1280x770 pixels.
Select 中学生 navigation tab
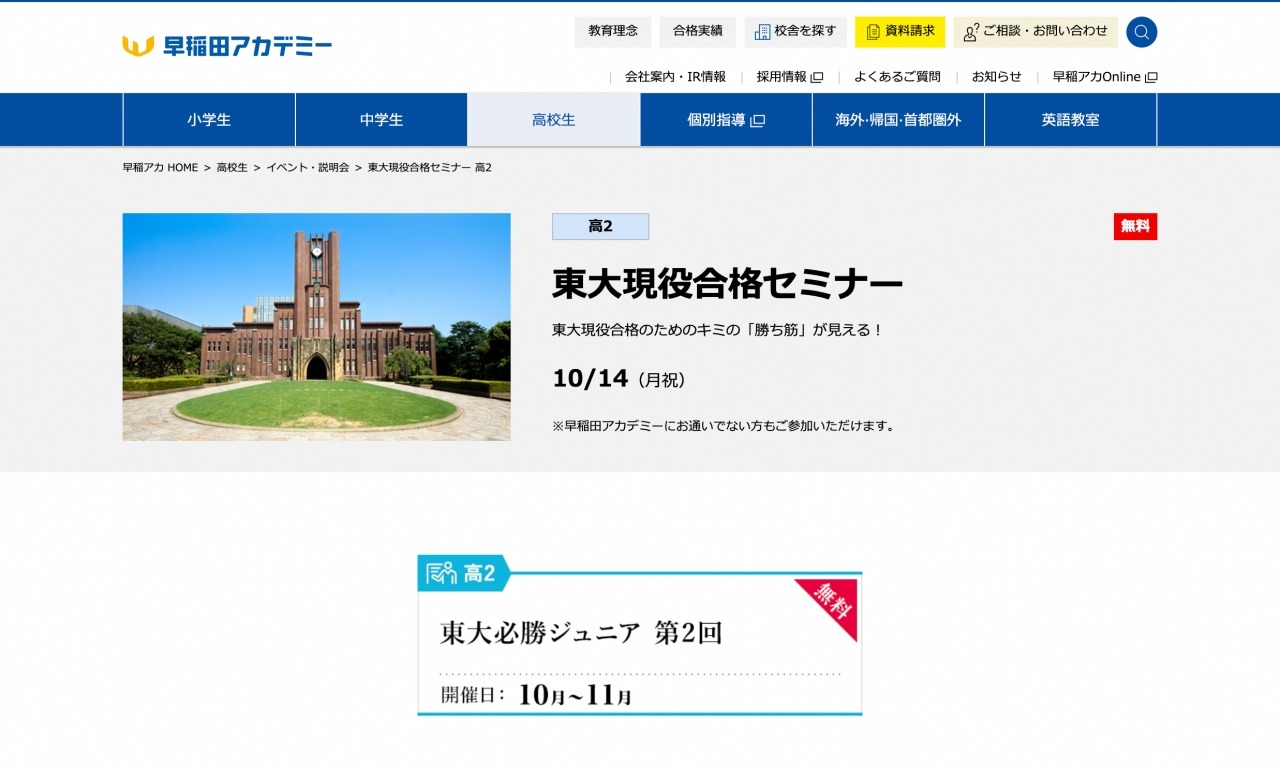[382, 120]
